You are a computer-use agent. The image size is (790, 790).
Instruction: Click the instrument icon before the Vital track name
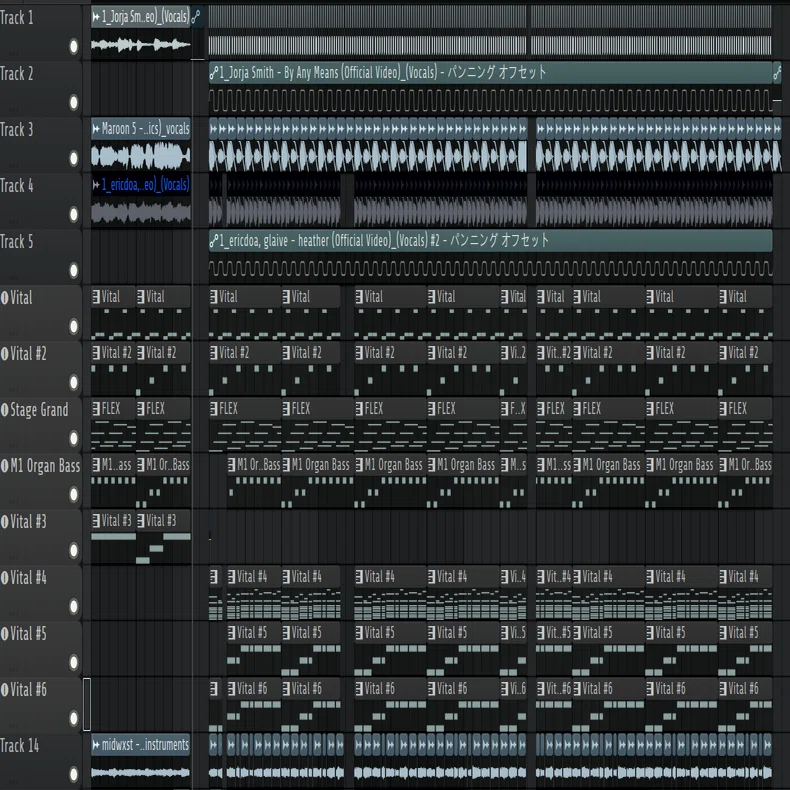click(x=5, y=297)
